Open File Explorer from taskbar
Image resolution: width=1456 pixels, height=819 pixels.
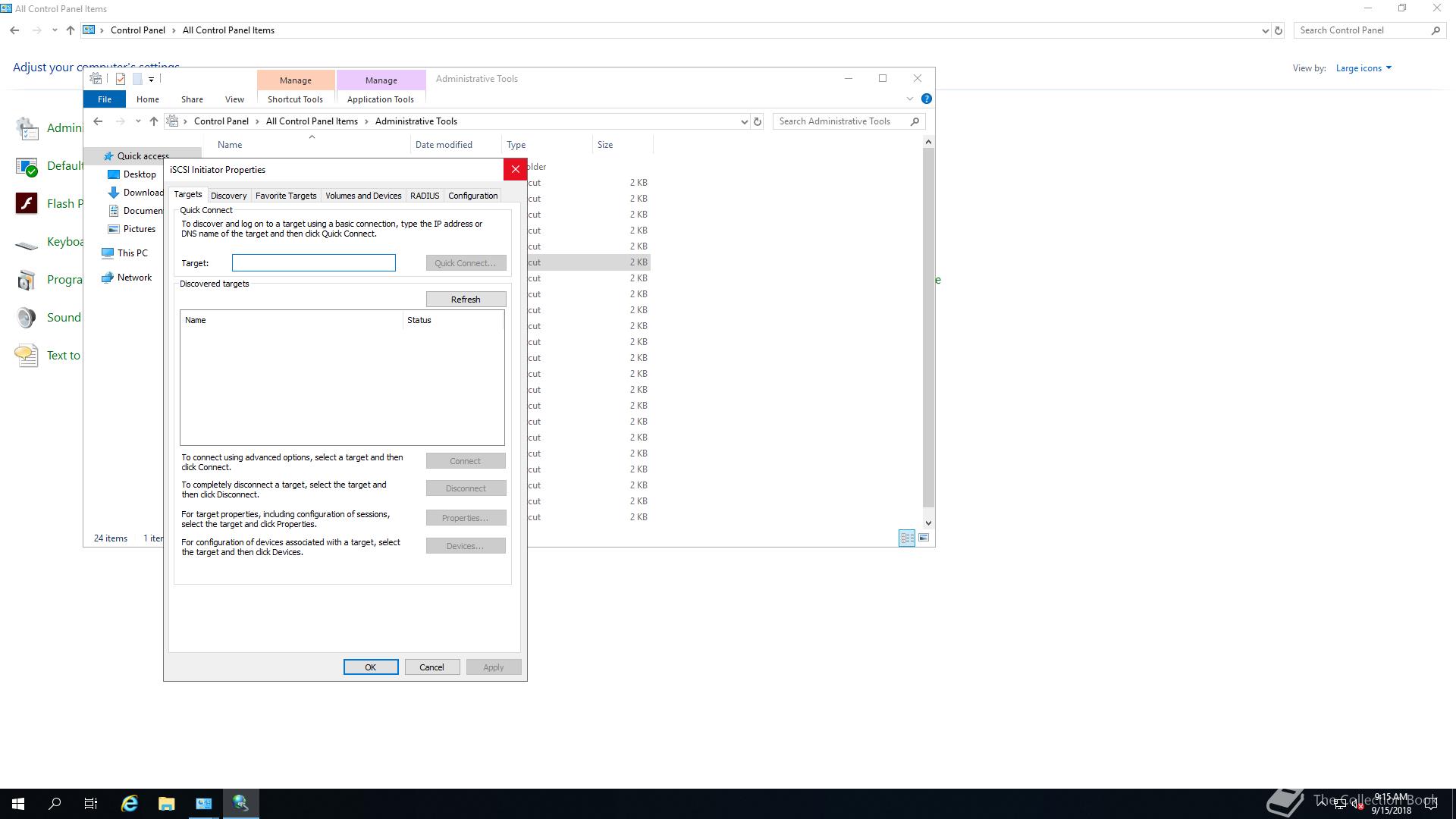click(166, 804)
